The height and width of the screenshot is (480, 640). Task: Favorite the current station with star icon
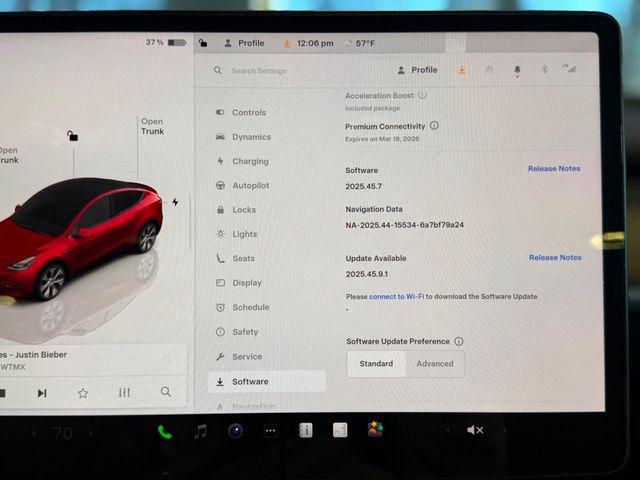83,393
